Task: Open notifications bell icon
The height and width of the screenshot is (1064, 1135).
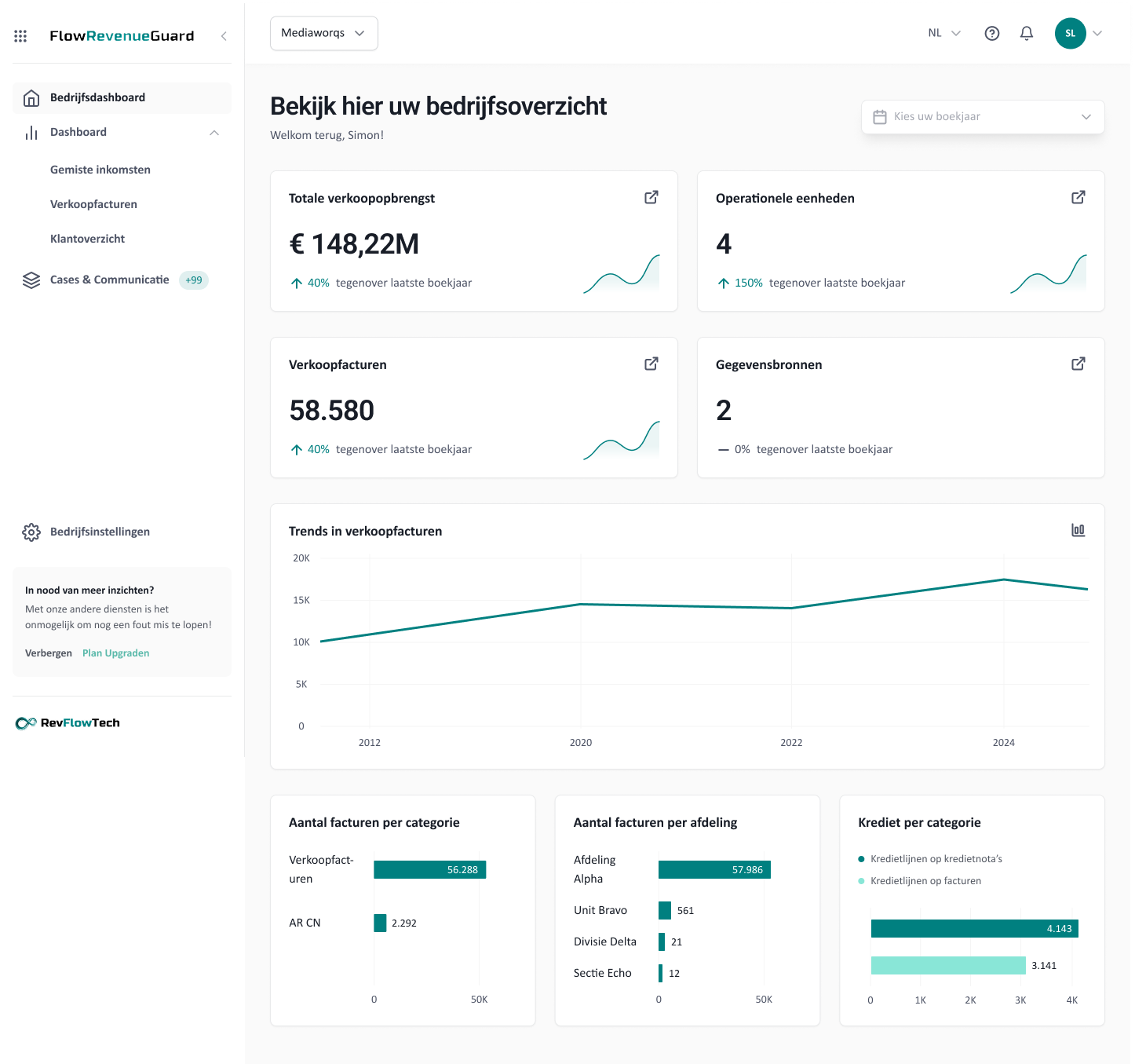Action: tap(1027, 33)
